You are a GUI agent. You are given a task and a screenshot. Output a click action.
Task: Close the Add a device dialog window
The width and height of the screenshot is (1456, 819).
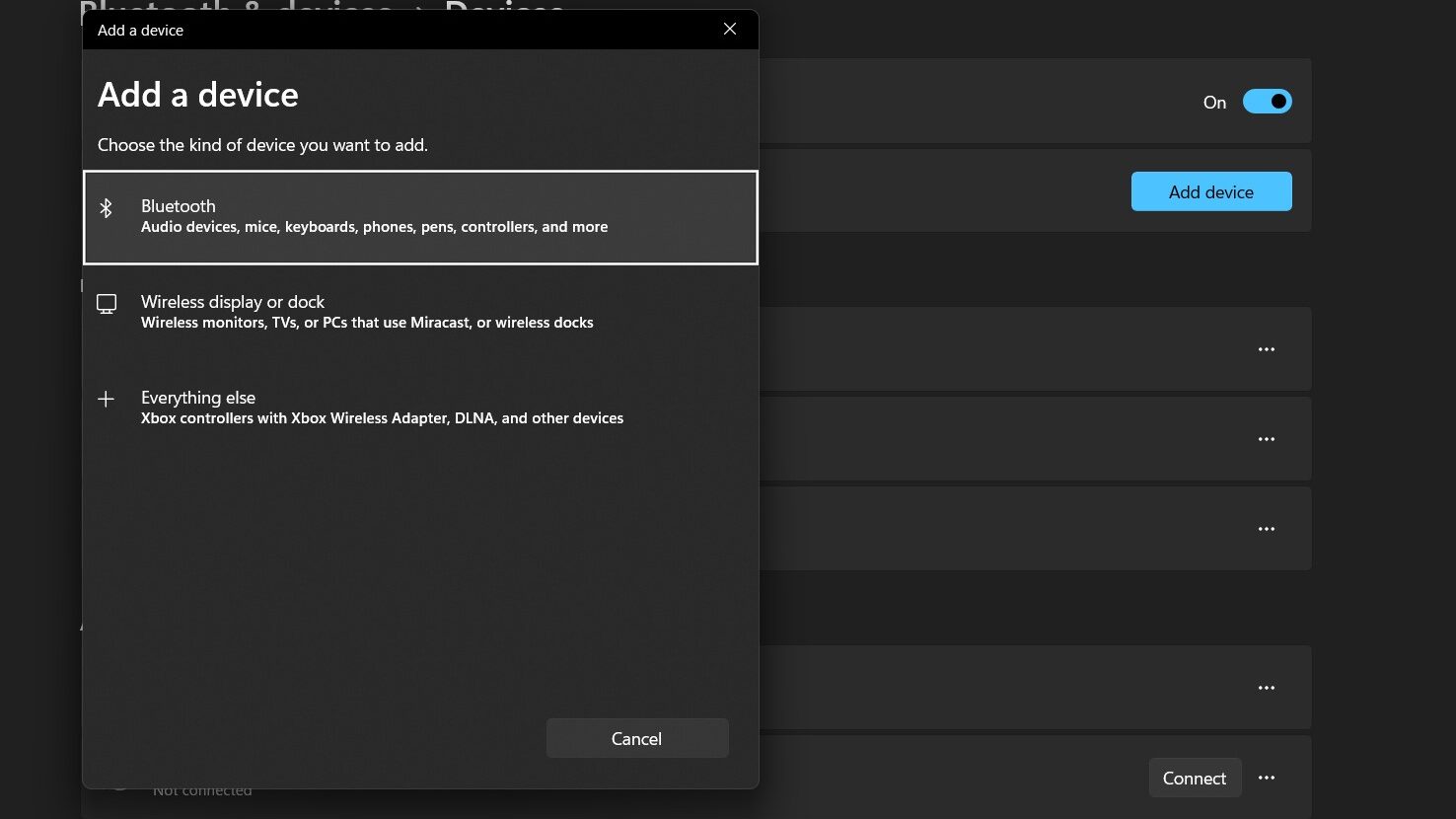click(730, 30)
